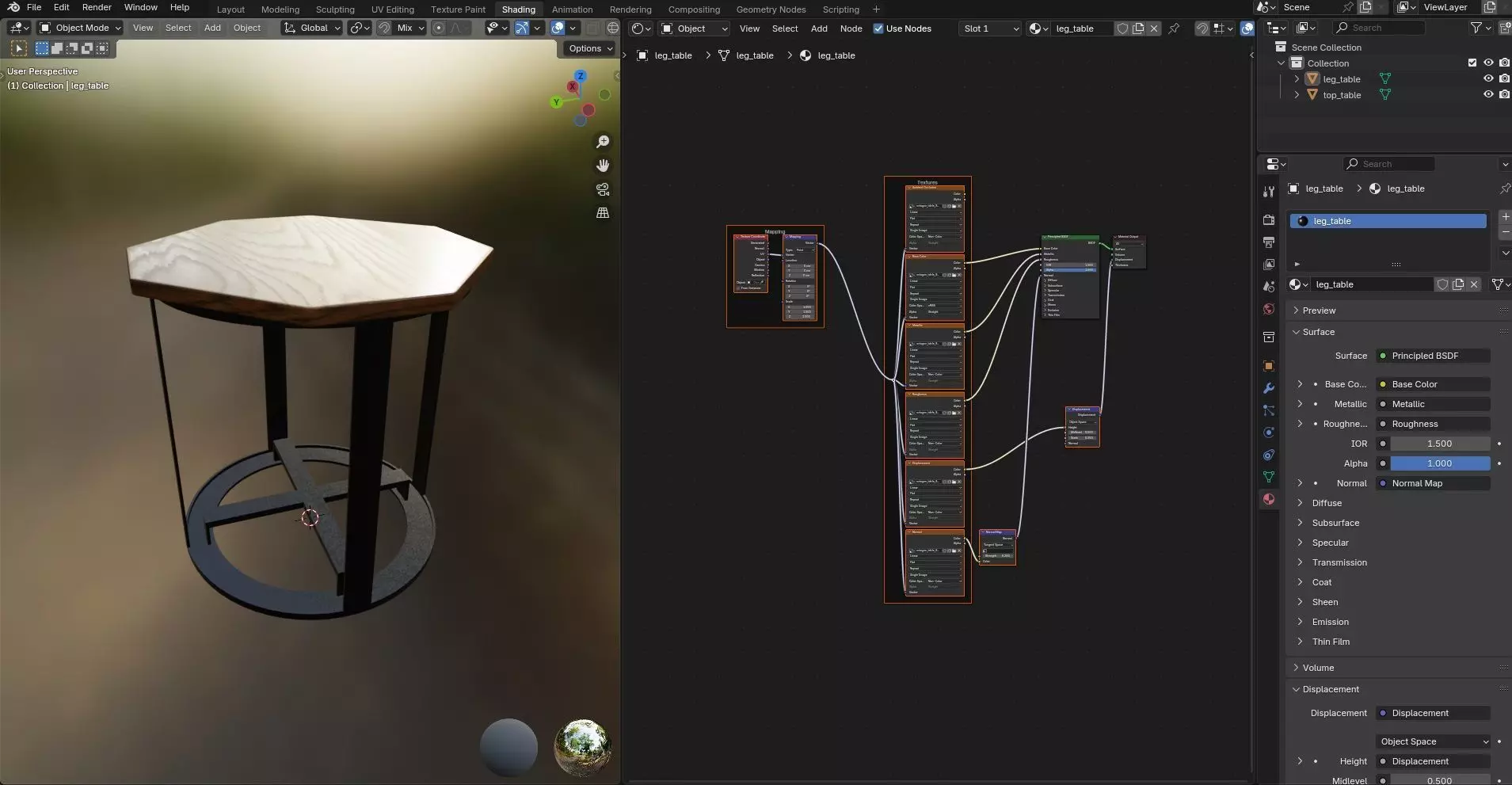Image resolution: width=1512 pixels, height=785 pixels.
Task: Click the Alpha slider 1.000
Action: [1440, 463]
